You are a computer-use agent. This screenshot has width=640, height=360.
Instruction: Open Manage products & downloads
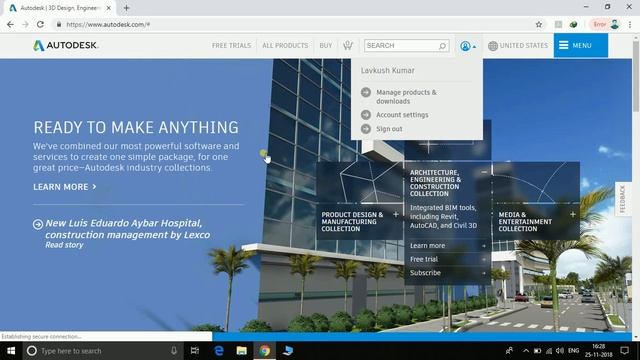(x=406, y=97)
